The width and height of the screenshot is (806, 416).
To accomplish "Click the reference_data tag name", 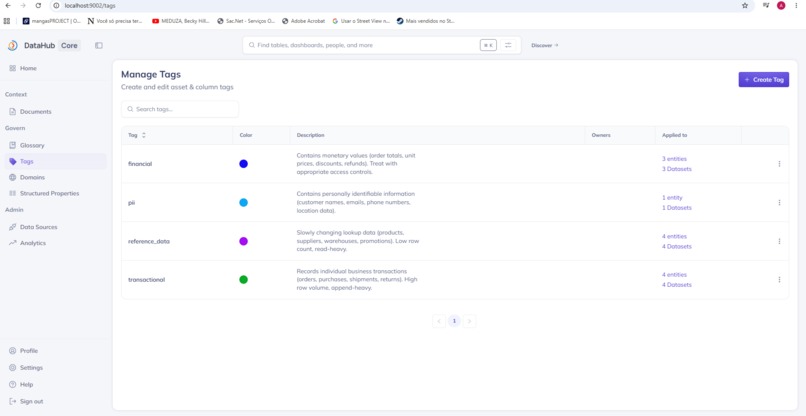I will (x=149, y=241).
